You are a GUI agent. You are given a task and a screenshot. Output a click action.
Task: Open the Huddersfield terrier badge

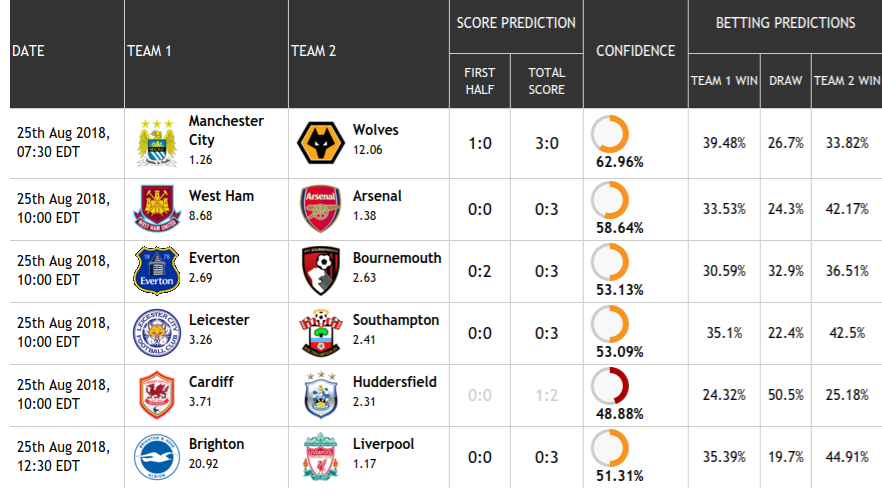point(321,395)
